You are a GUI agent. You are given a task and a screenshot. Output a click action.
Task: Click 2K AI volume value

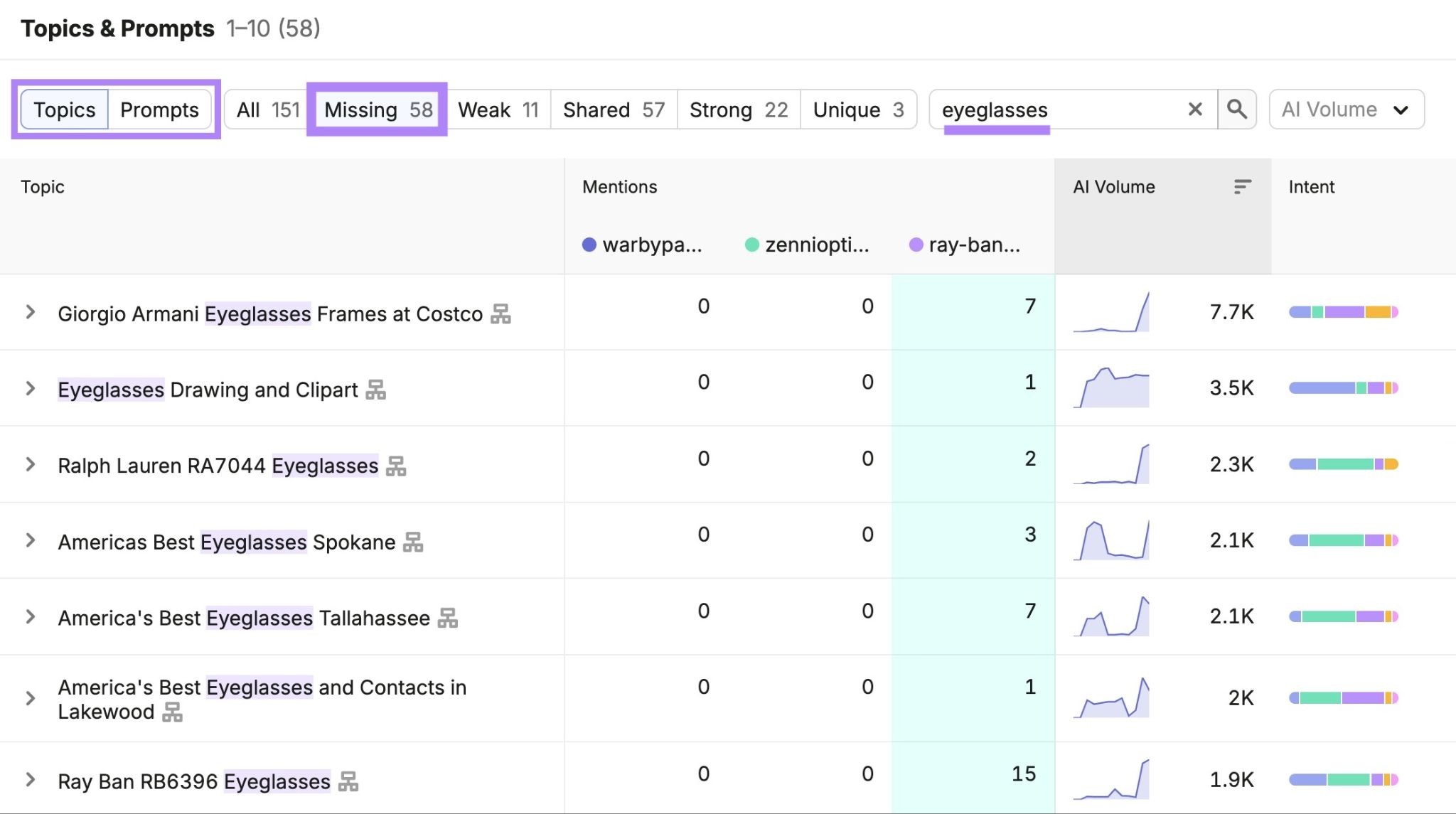click(x=1241, y=698)
